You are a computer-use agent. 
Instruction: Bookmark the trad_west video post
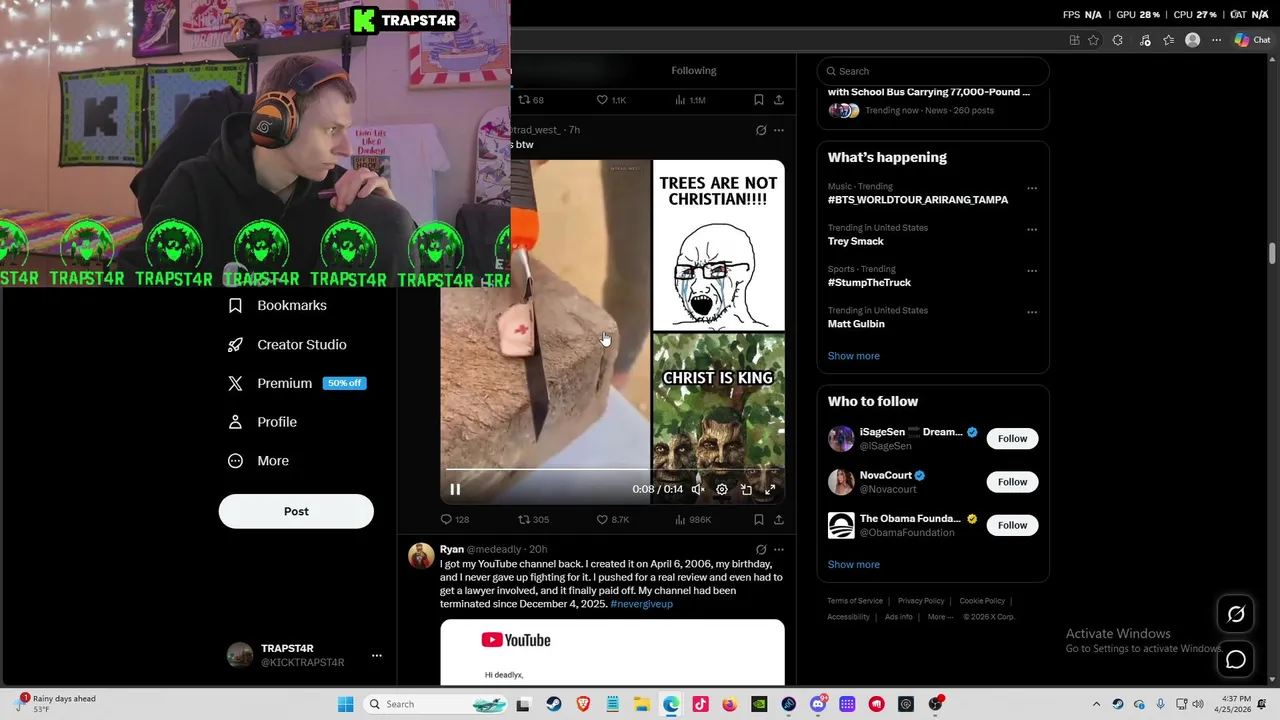pos(759,519)
